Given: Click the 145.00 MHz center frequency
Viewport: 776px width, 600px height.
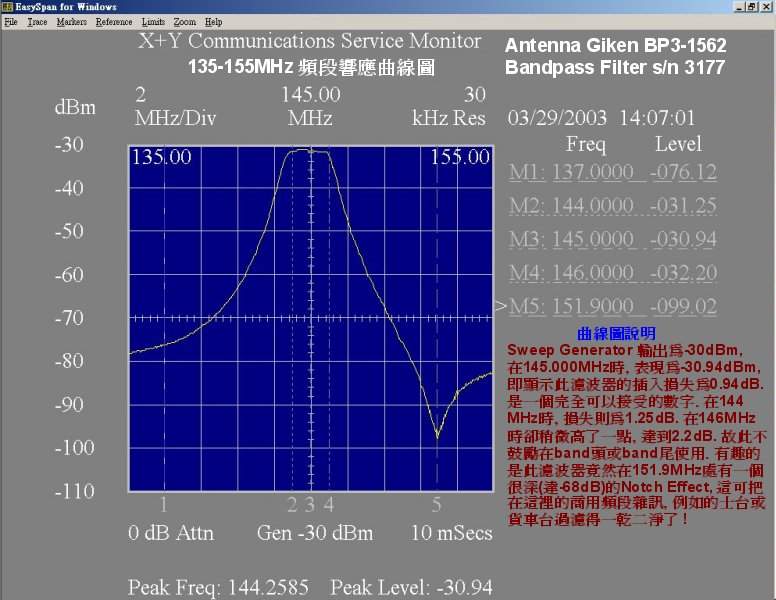Looking at the screenshot, I should pyautogui.click(x=311, y=106).
